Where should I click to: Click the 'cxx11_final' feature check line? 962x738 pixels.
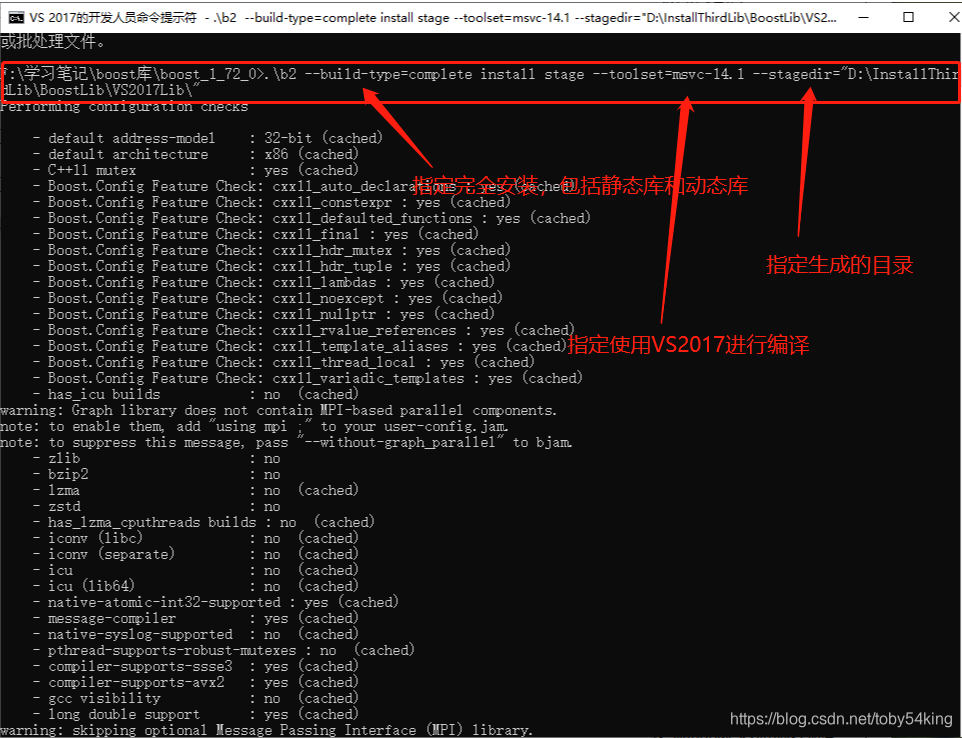click(256, 234)
